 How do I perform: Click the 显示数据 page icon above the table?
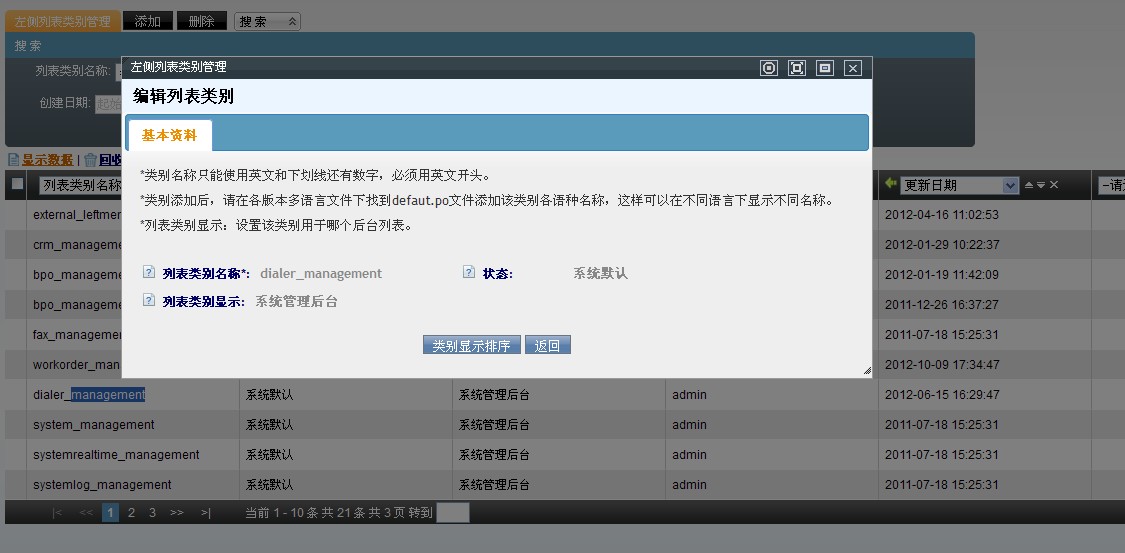(x=13, y=160)
